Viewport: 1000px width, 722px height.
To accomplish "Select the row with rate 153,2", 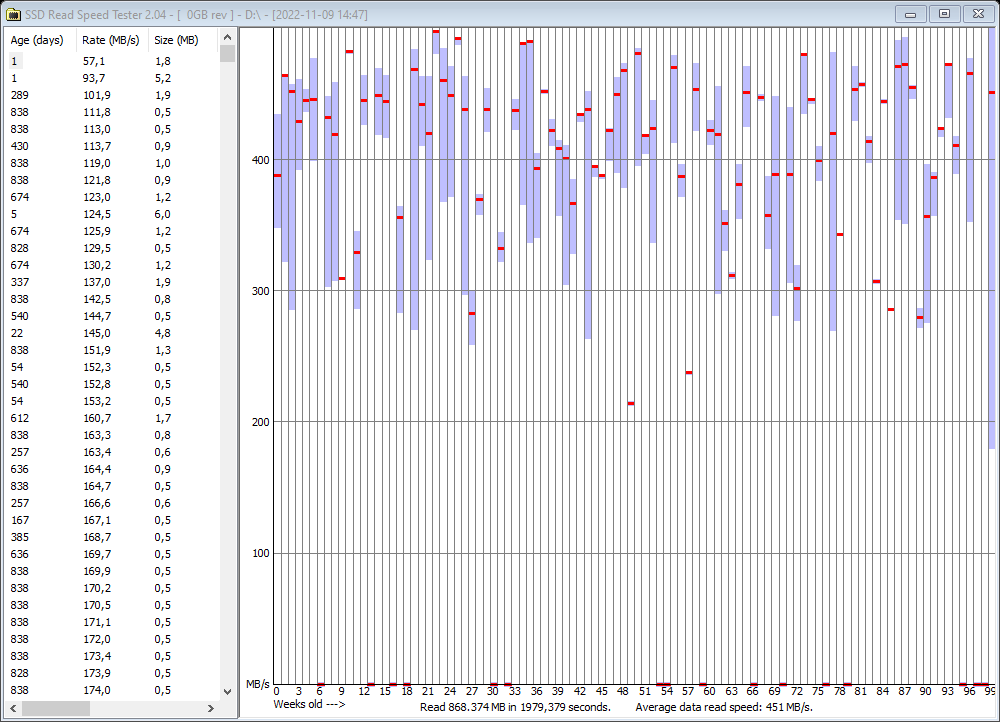I will 112,401.
